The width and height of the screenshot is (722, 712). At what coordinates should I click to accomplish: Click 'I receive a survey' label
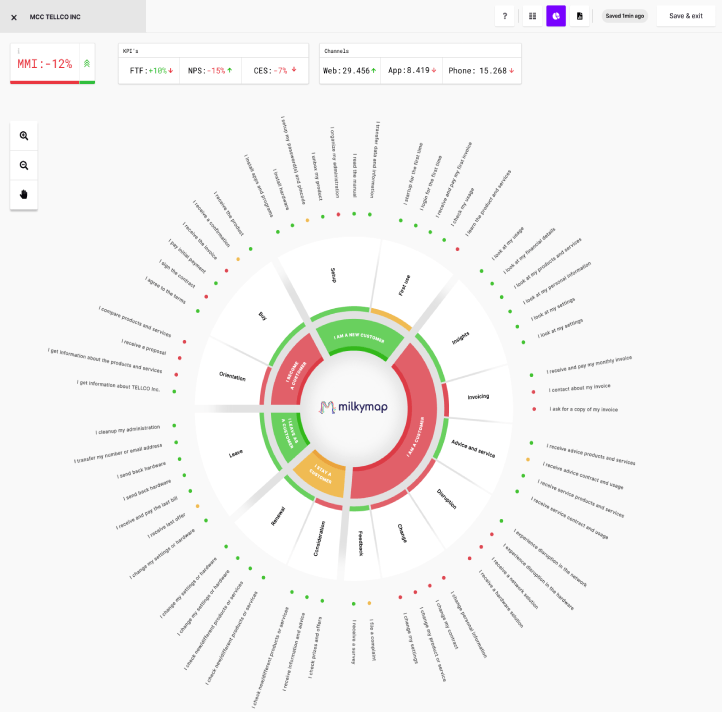tap(354, 641)
